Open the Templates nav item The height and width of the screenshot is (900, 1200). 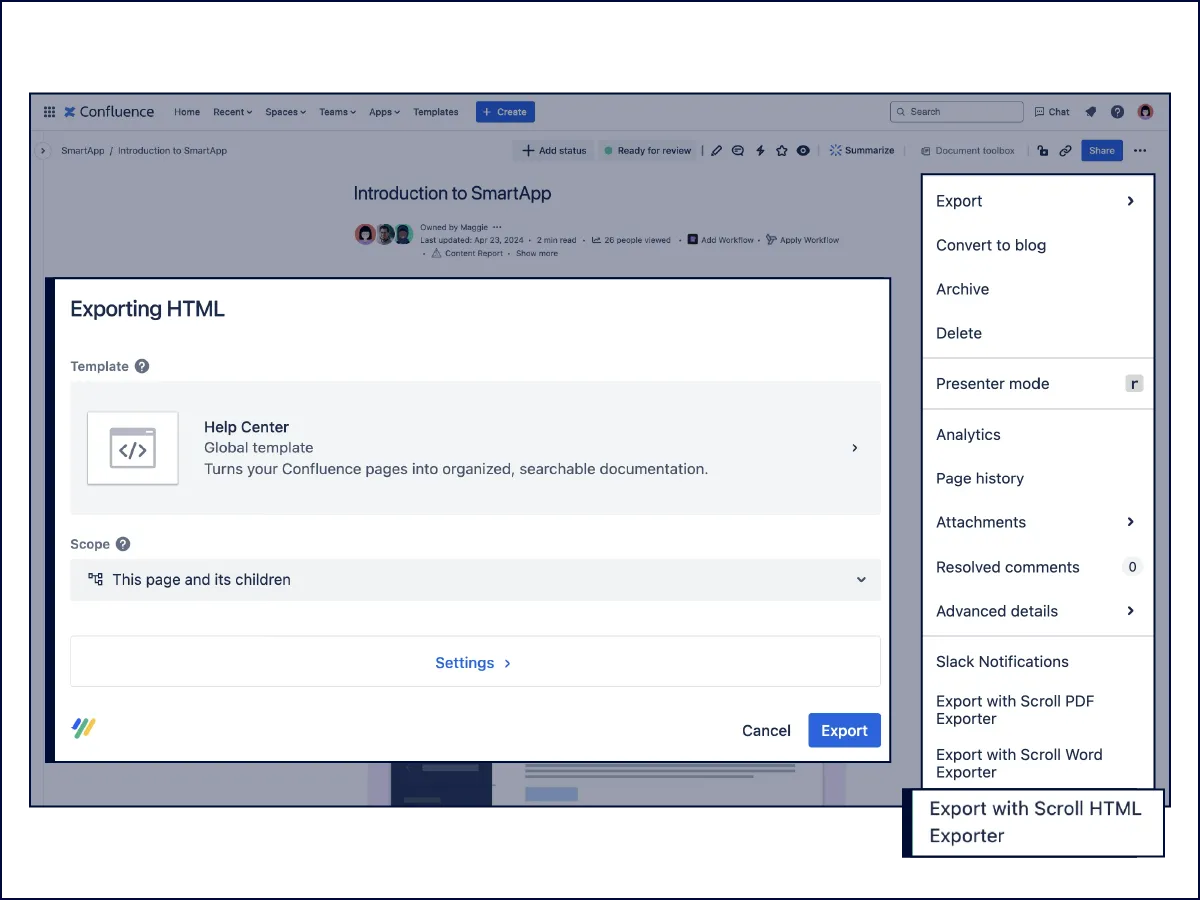pos(436,112)
